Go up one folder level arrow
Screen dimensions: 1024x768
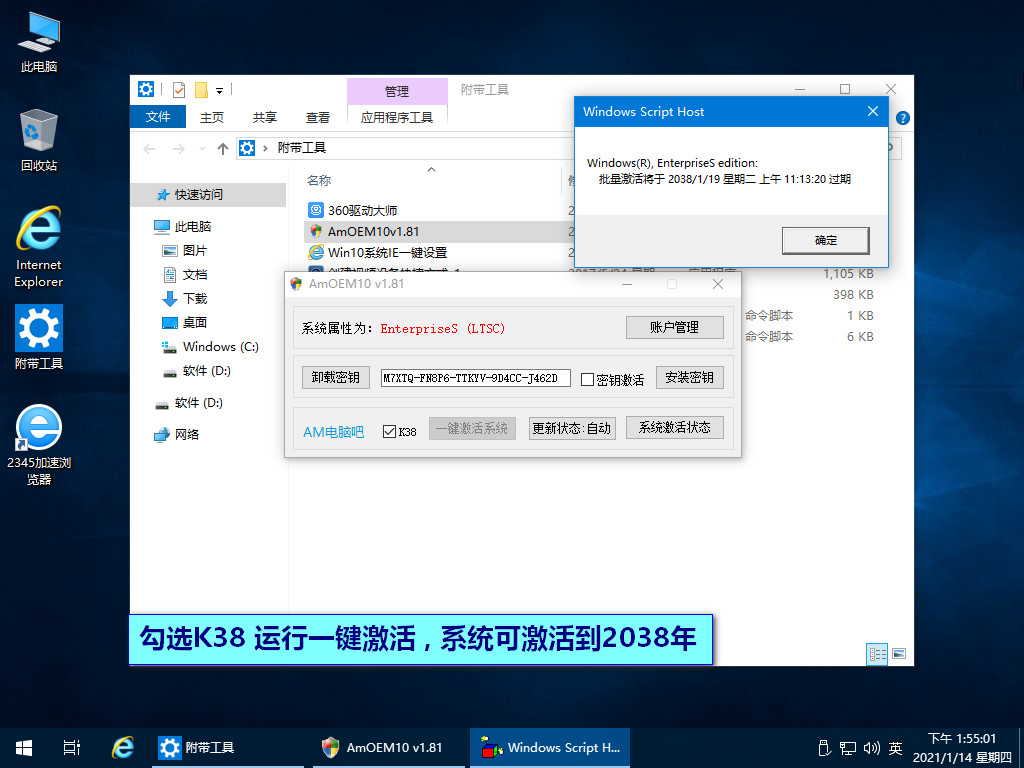tap(223, 149)
